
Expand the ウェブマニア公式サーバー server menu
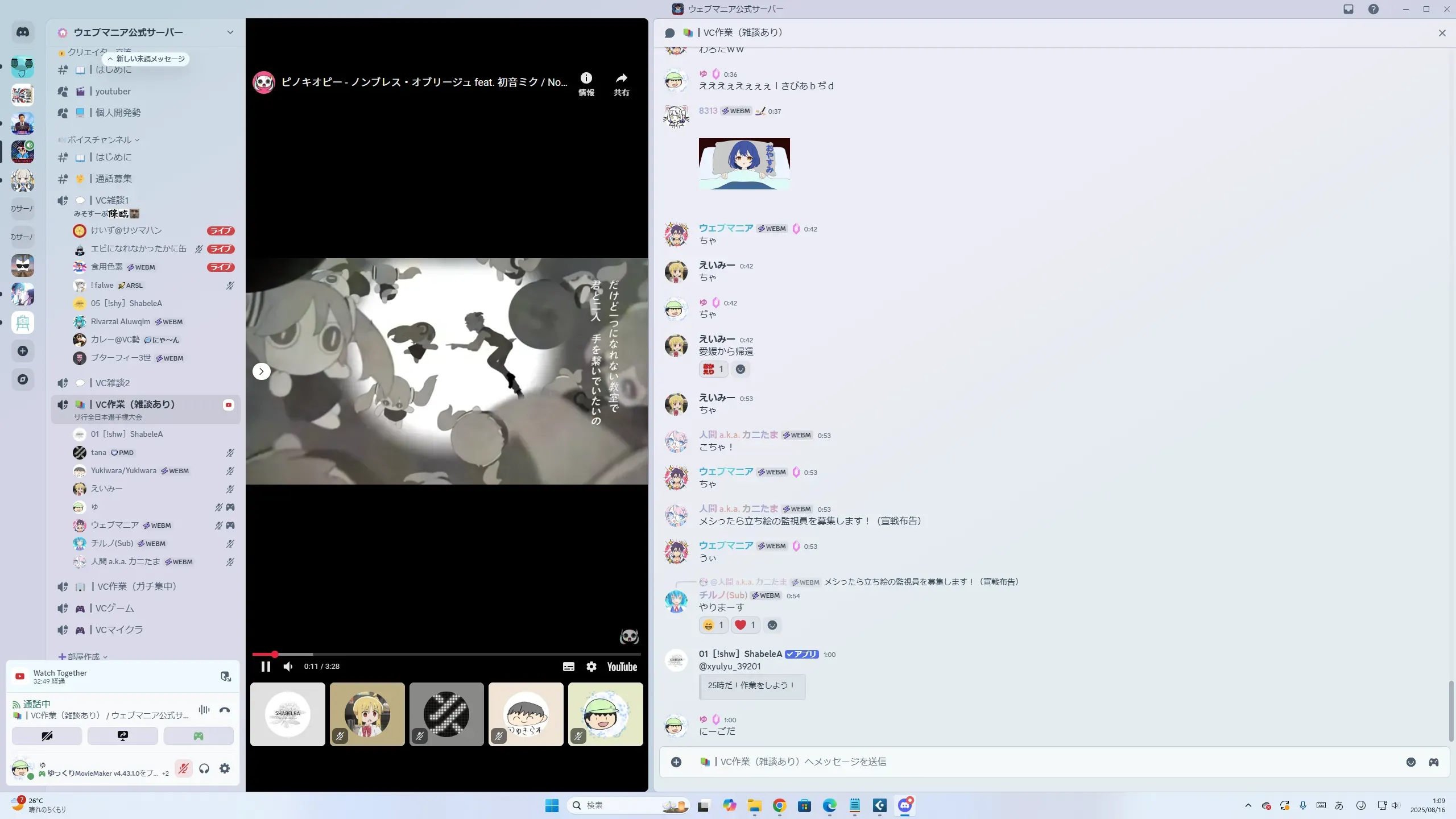pyautogui.click(x=230, y=32)
